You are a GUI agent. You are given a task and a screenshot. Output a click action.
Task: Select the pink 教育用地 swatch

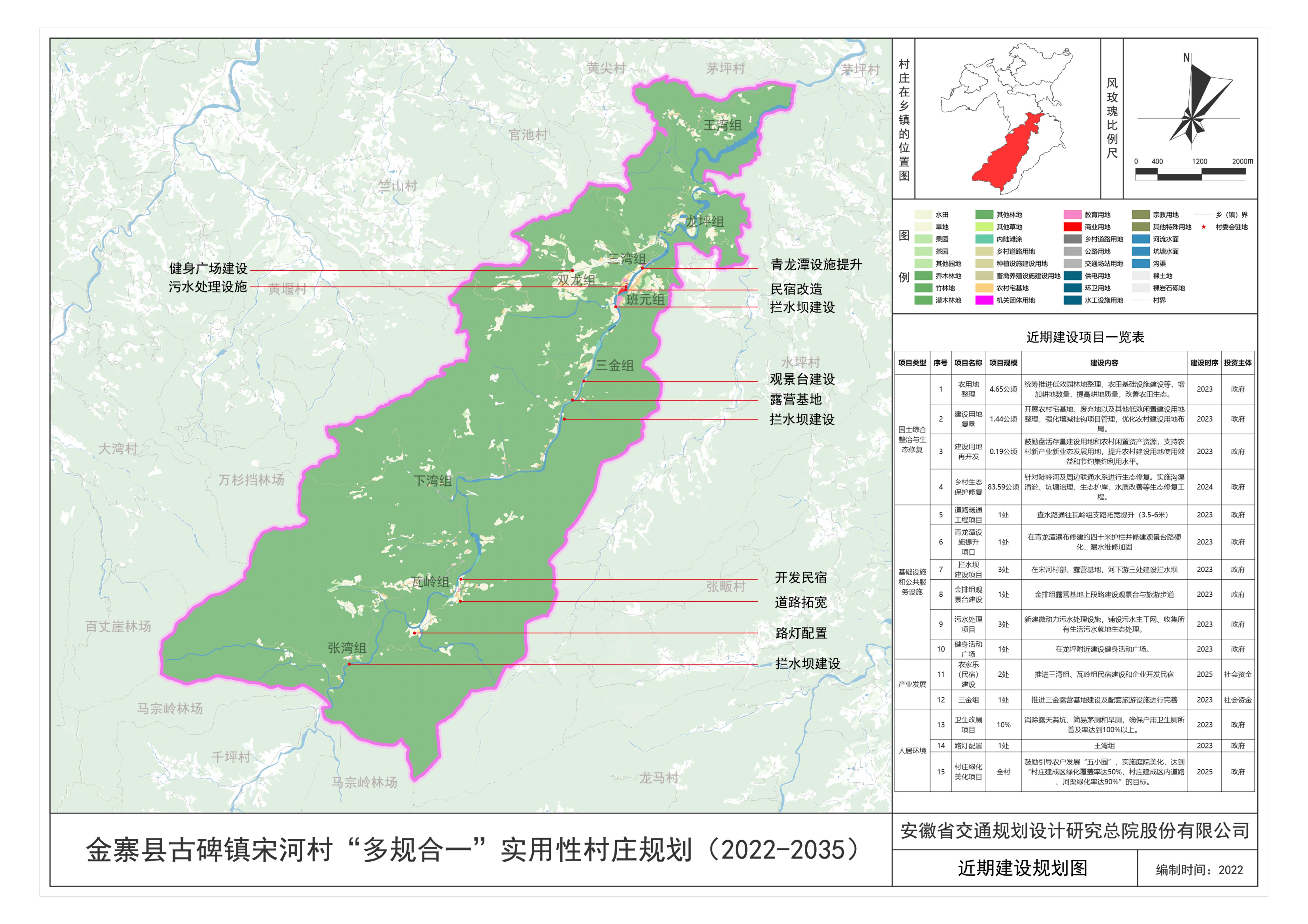tap(1073, 215)
